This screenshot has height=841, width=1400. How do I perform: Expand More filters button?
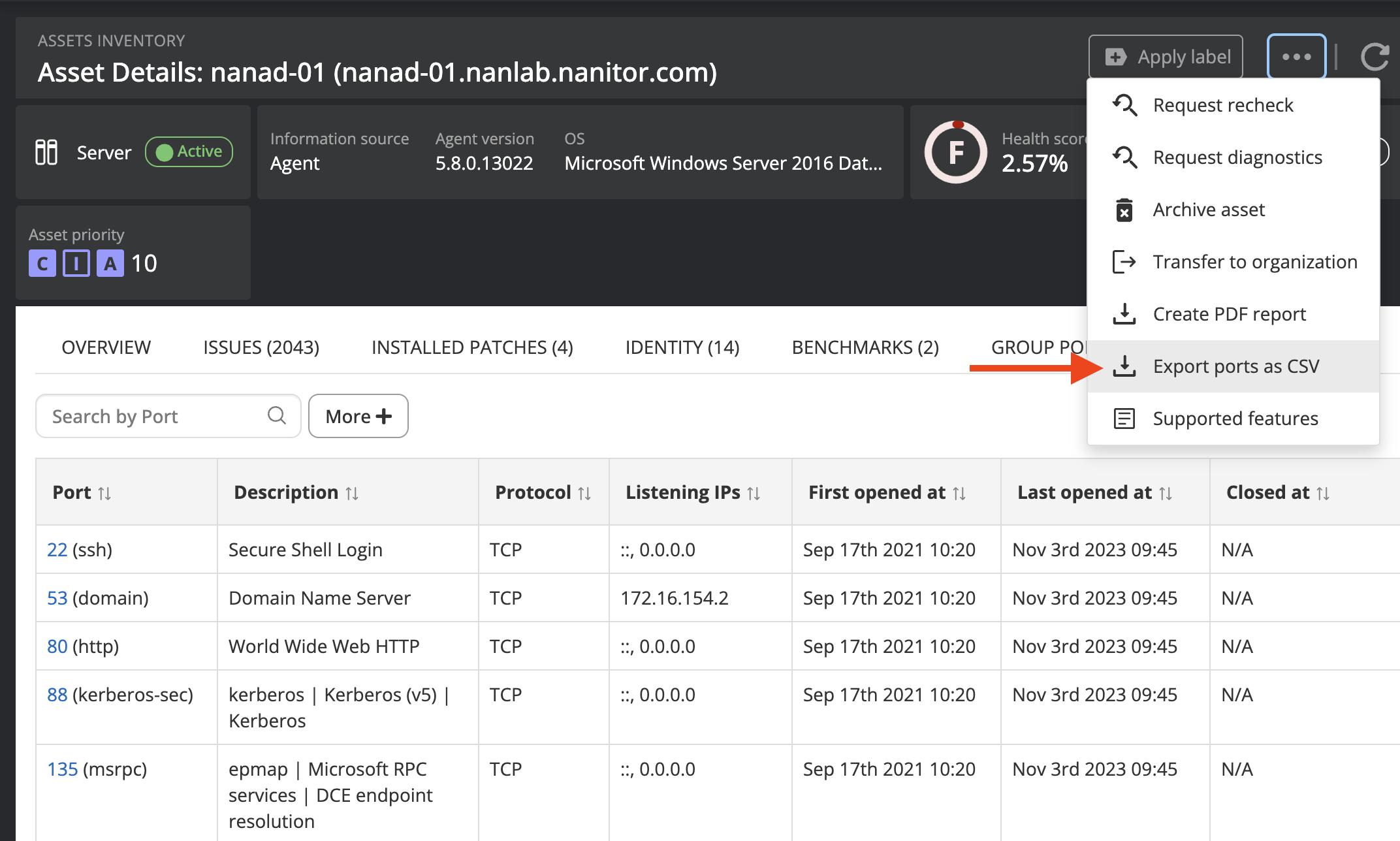(358, 416)
